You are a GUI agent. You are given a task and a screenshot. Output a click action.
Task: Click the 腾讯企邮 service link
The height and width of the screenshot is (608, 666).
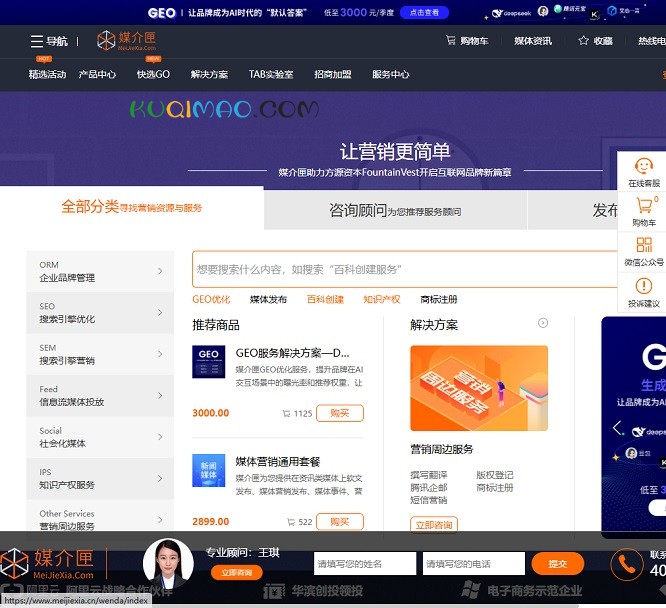429,488
